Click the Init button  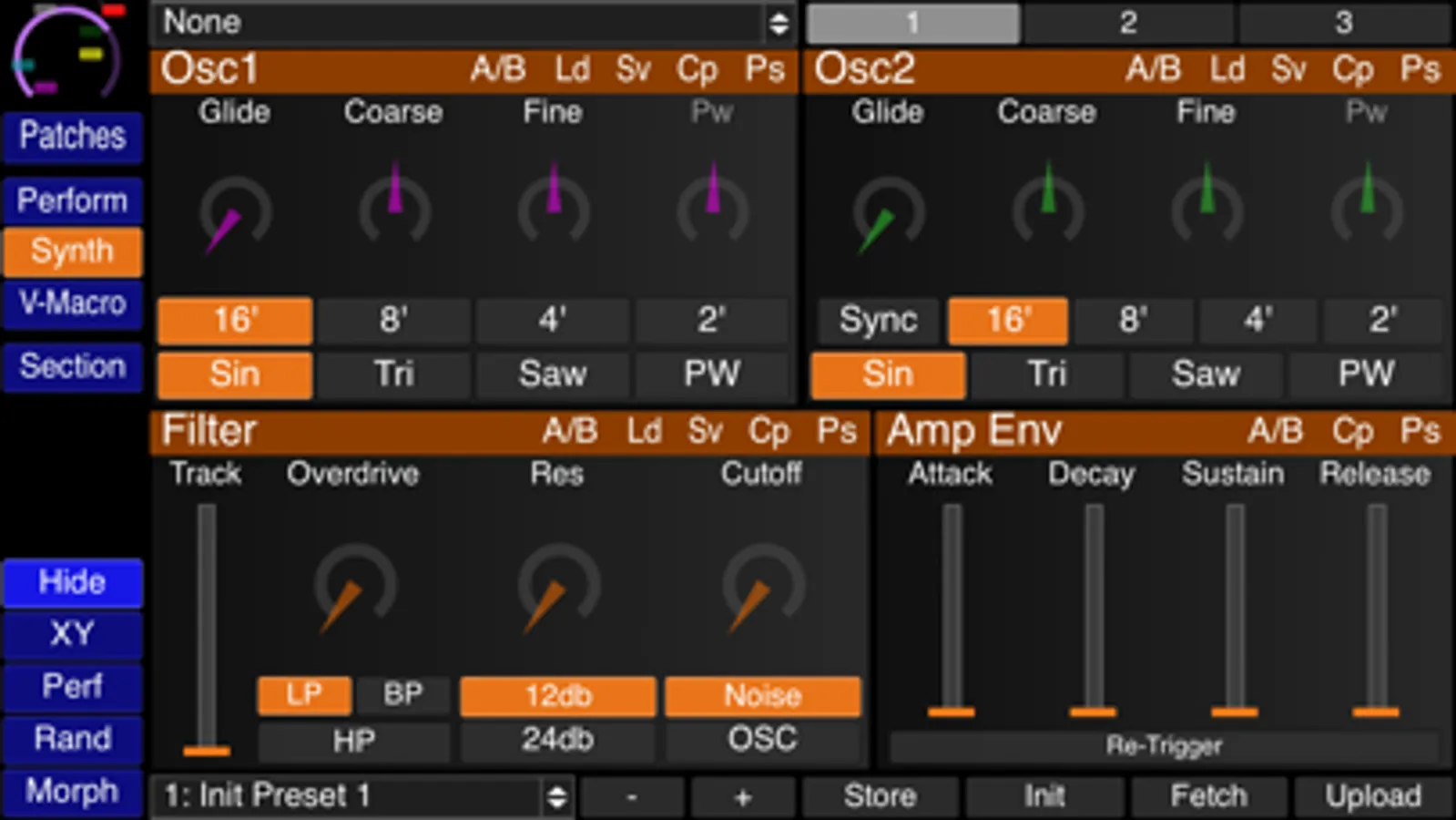[x=1044, y=796]
